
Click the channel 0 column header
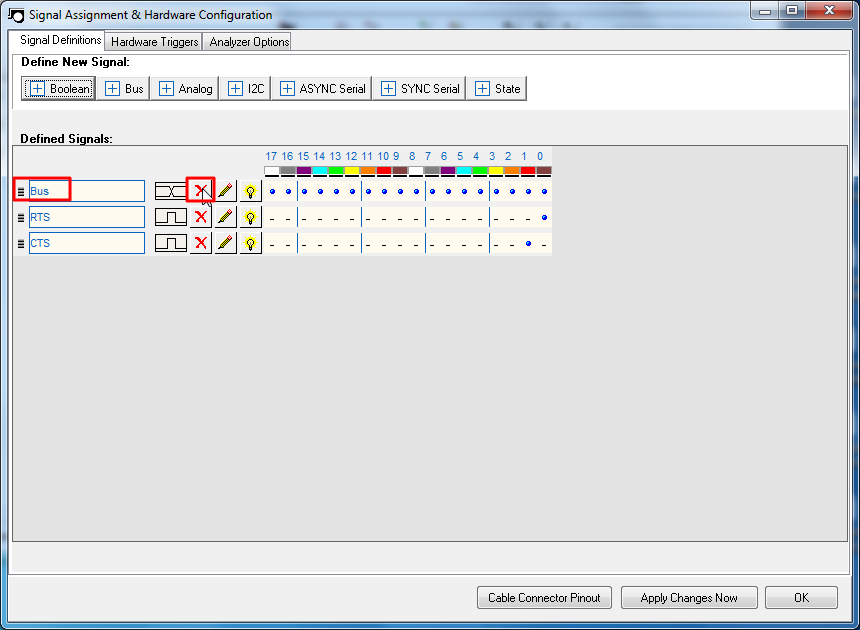540,156
